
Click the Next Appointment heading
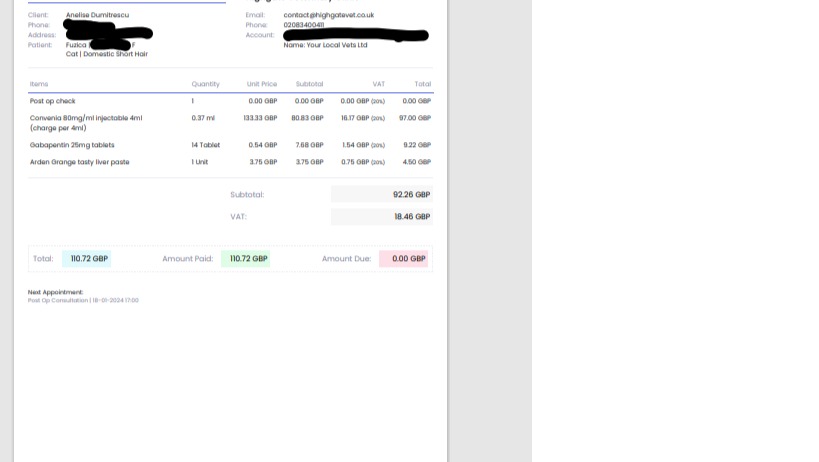pos(55,292)
